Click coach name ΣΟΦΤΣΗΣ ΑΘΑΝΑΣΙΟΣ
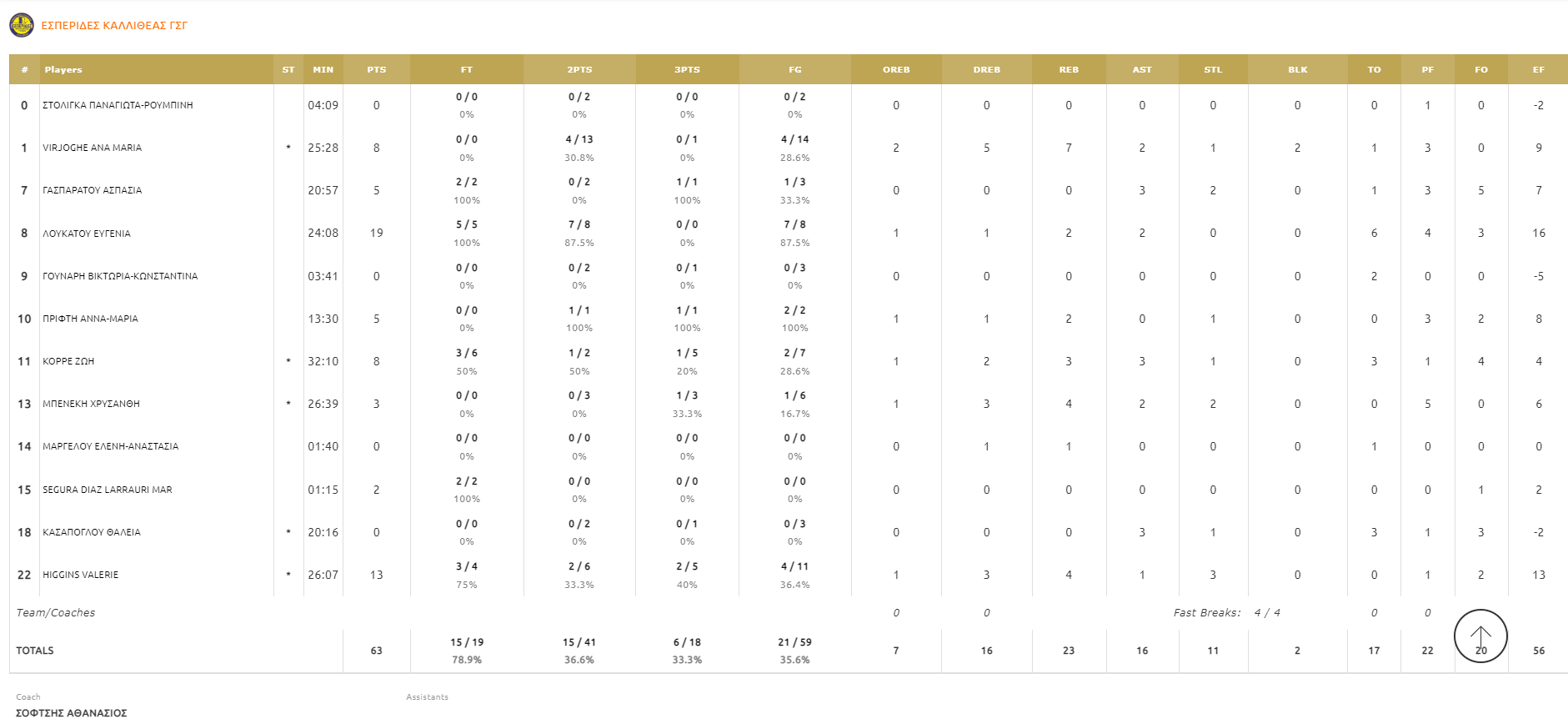The image size is (1568, 724). tap(72, 713)
